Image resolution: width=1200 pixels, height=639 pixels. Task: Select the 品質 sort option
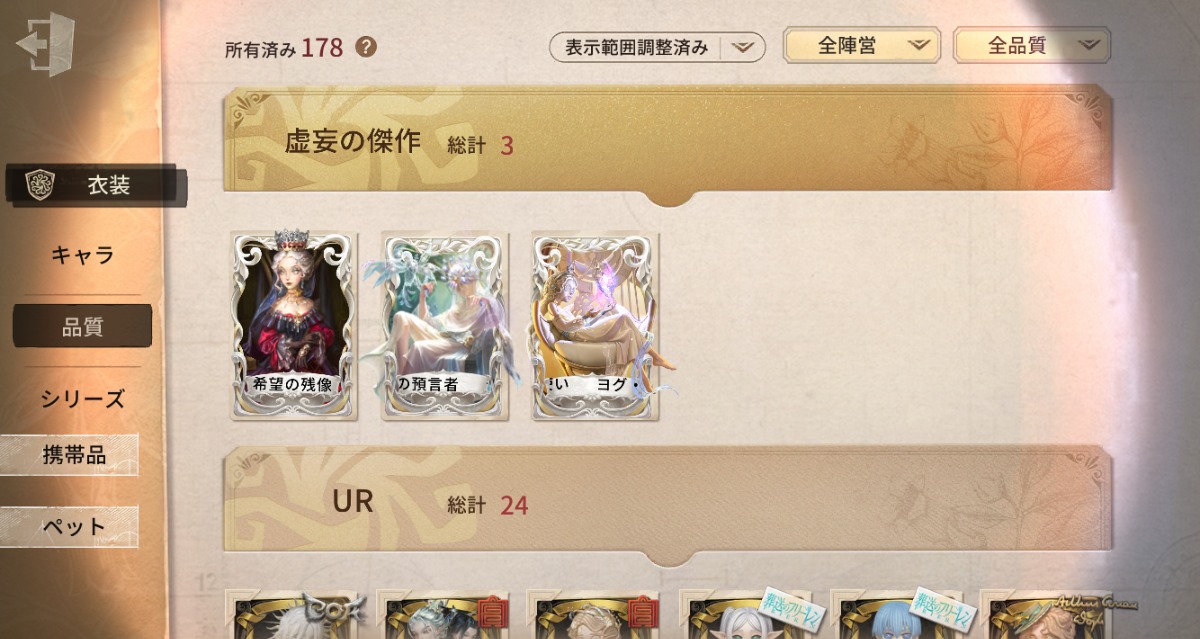[82, 327]
